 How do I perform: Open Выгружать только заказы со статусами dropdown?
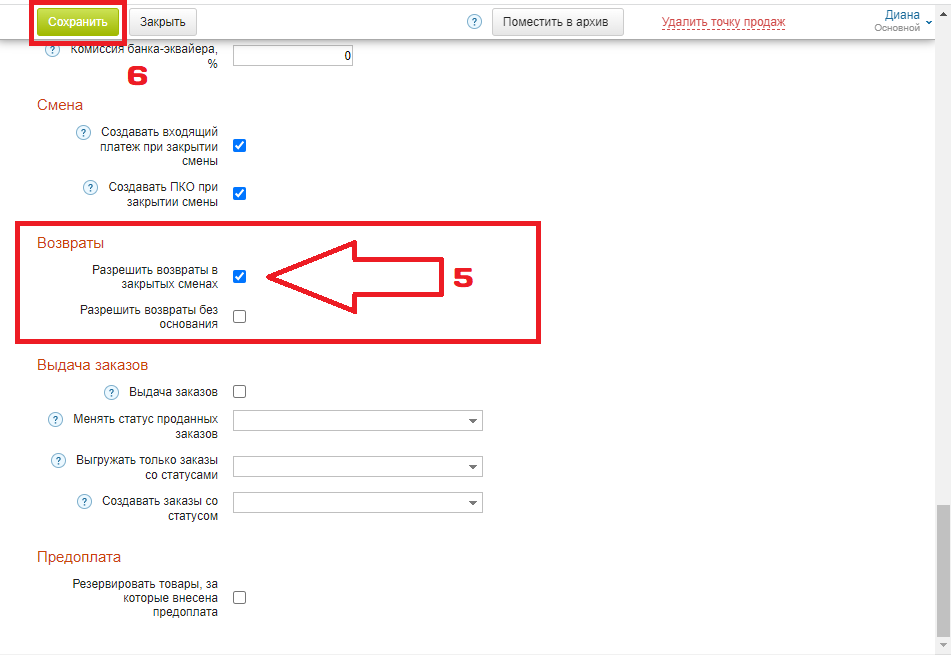[x=358, y=467]
